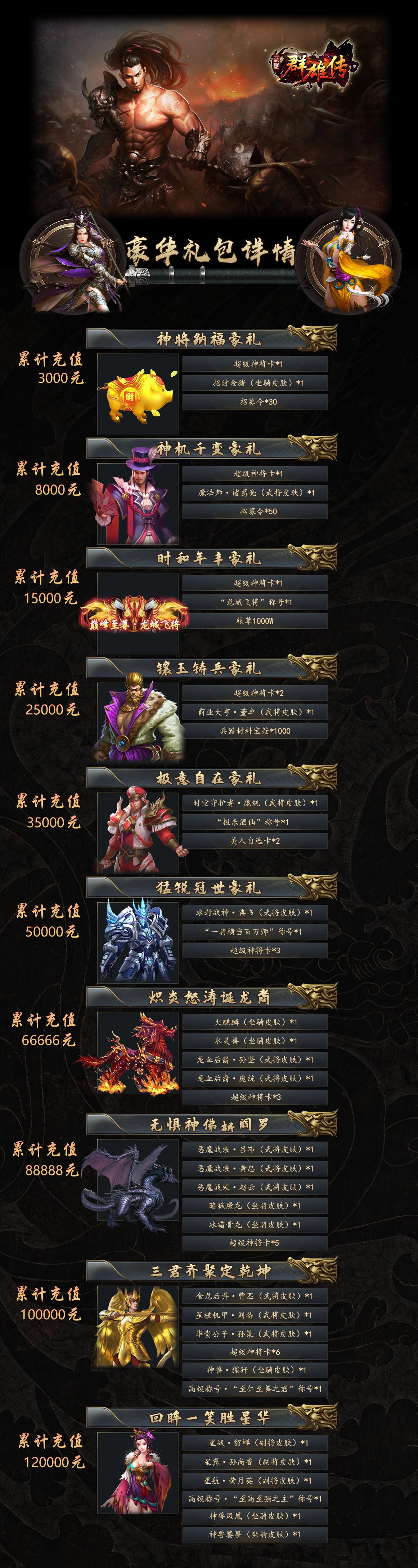This screenshot has width=418, height=1568.
Task: Click the 神兽凤凰（坐骑皮肤）*1 reward row
Action: click(x=255, y=1516)
